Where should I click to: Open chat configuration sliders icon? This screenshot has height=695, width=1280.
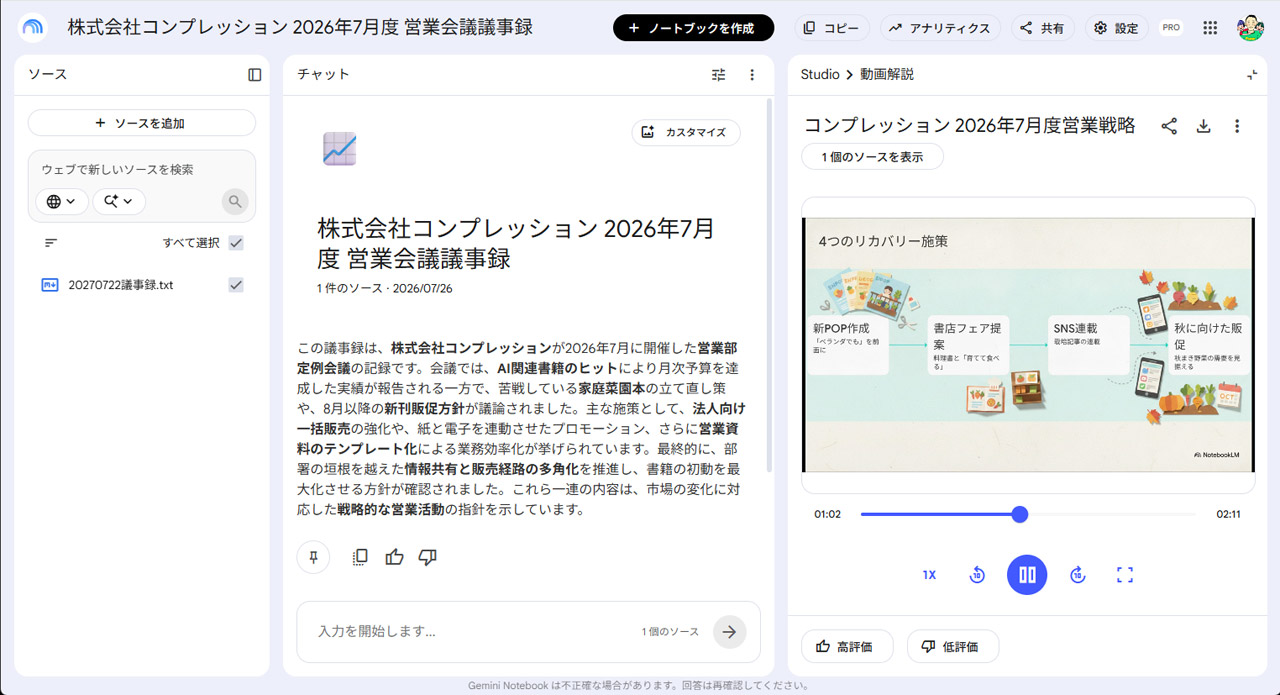pyautogui.click(x=719, y=75)
